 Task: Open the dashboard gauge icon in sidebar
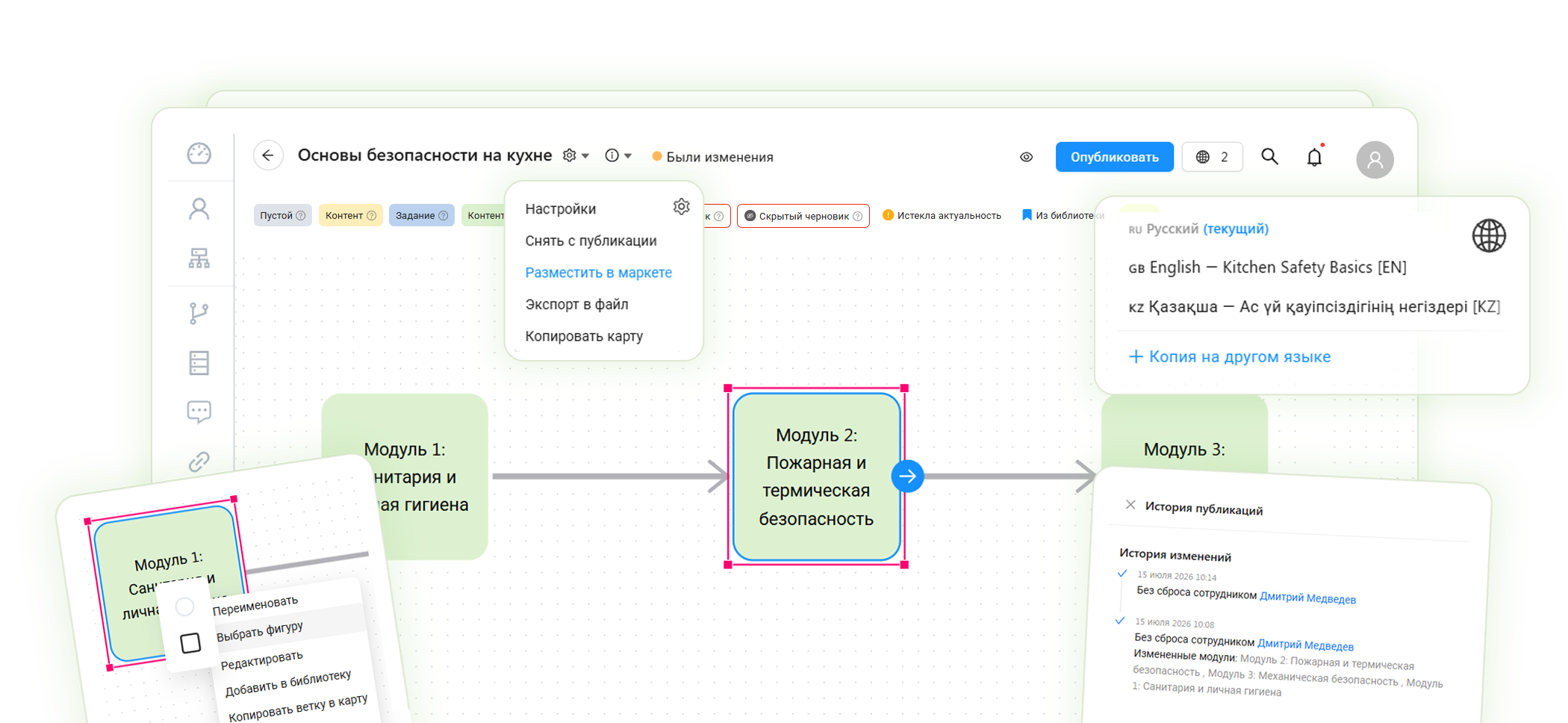[x=199, y=154]
